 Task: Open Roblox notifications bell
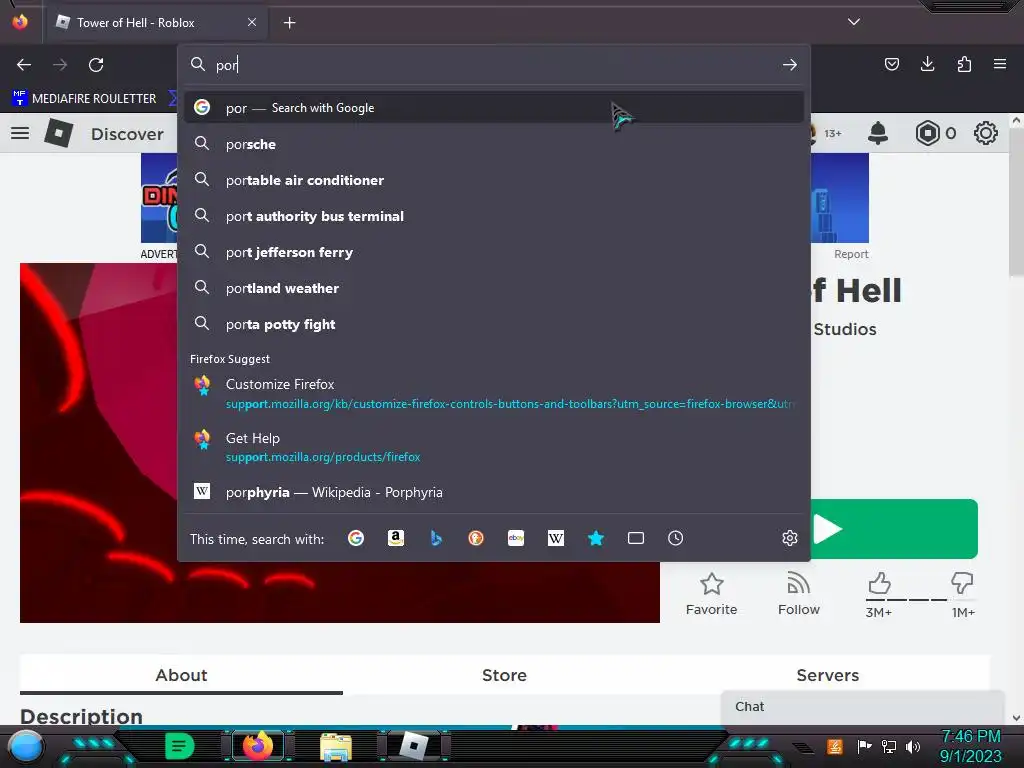click(x=878, y=133)
